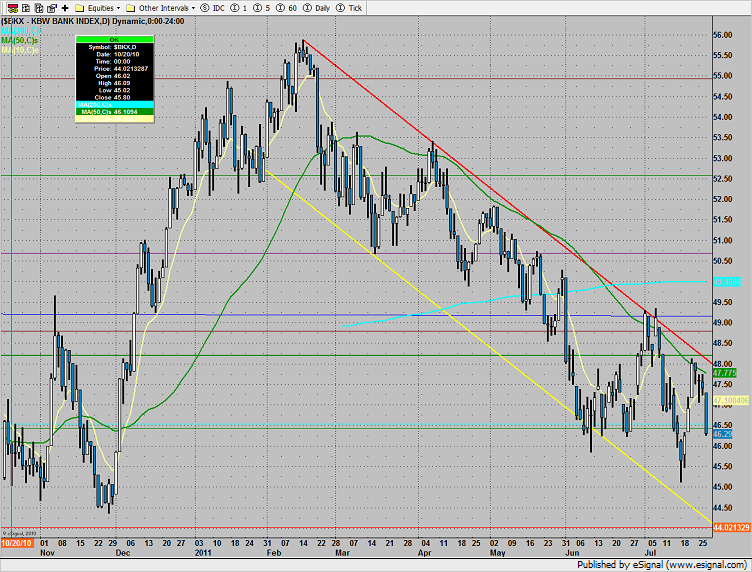Click the fourth toolbar properties icon
The width and height of the screenshot is (752, 572).
point(52,8)
